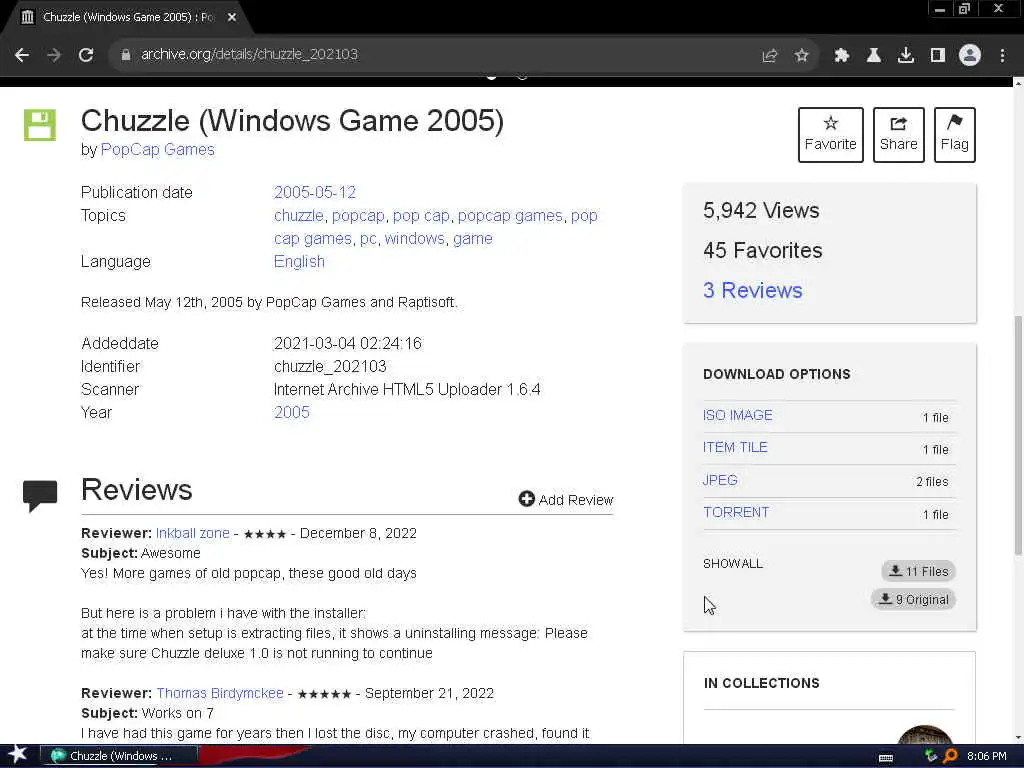Jump to 3 Reviews link
1024x768 pixels.
tap(752, 290)
